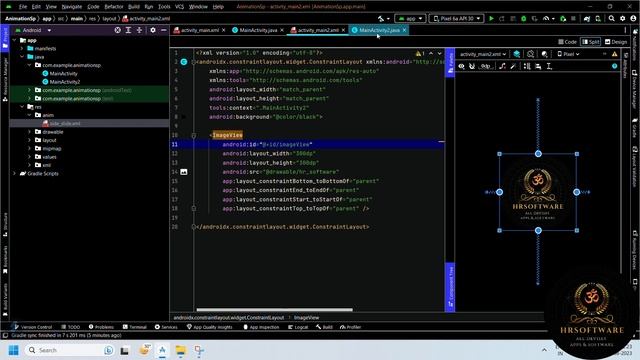Click the Pack icon in design toolbar

527,66
